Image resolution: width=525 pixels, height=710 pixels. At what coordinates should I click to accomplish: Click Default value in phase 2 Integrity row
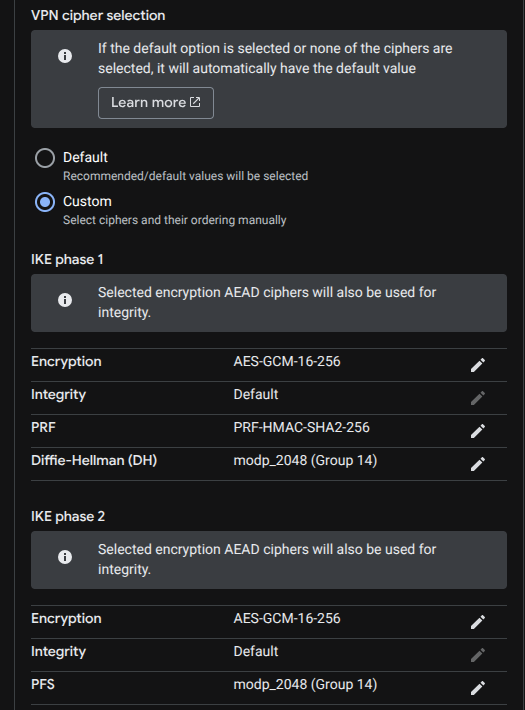255,651
